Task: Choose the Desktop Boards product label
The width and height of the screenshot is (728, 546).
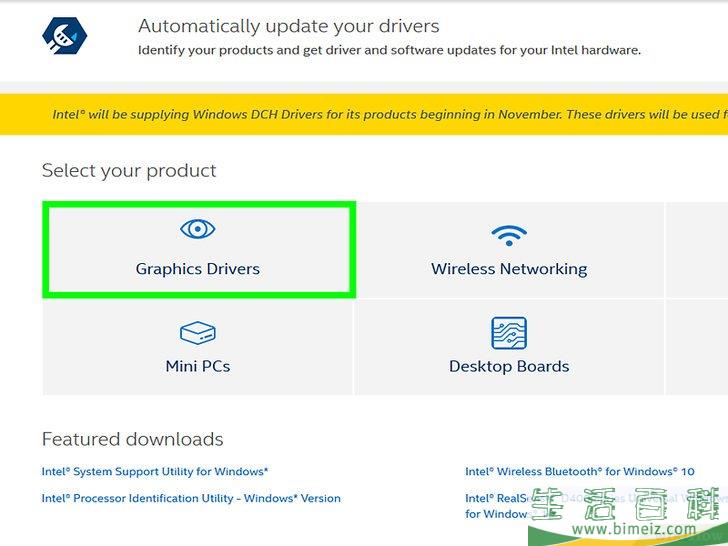Action: coord(509,366)
